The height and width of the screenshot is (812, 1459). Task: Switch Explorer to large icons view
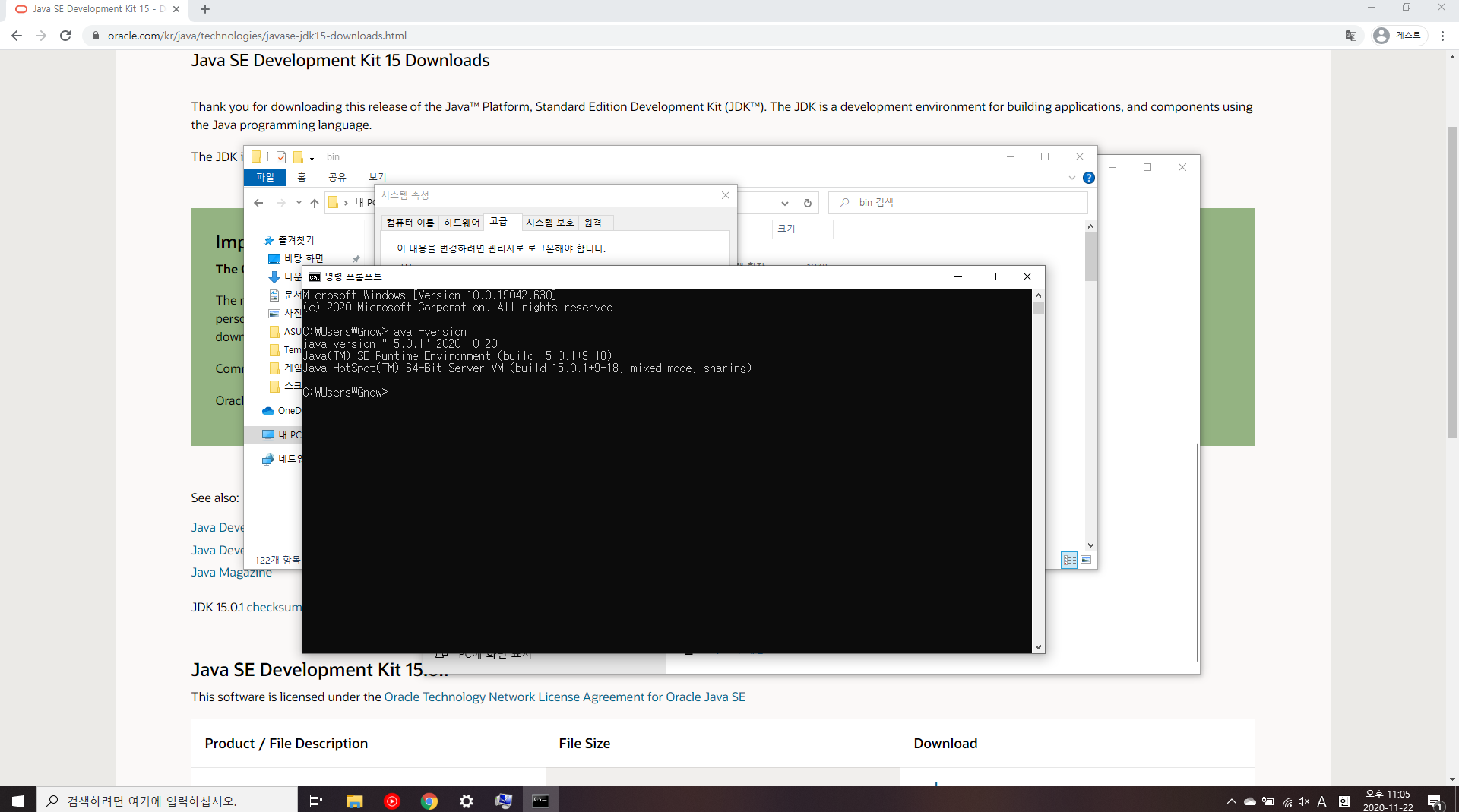[1086, 560]
